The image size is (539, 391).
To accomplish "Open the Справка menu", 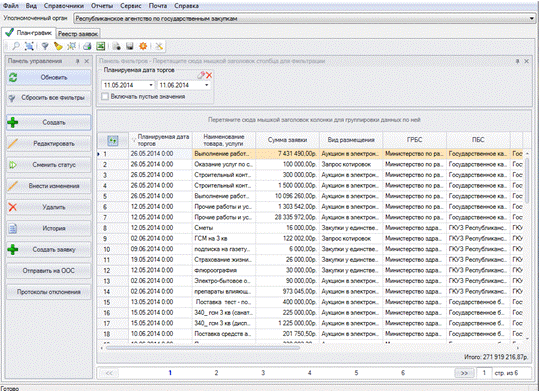I will point(186,6).
